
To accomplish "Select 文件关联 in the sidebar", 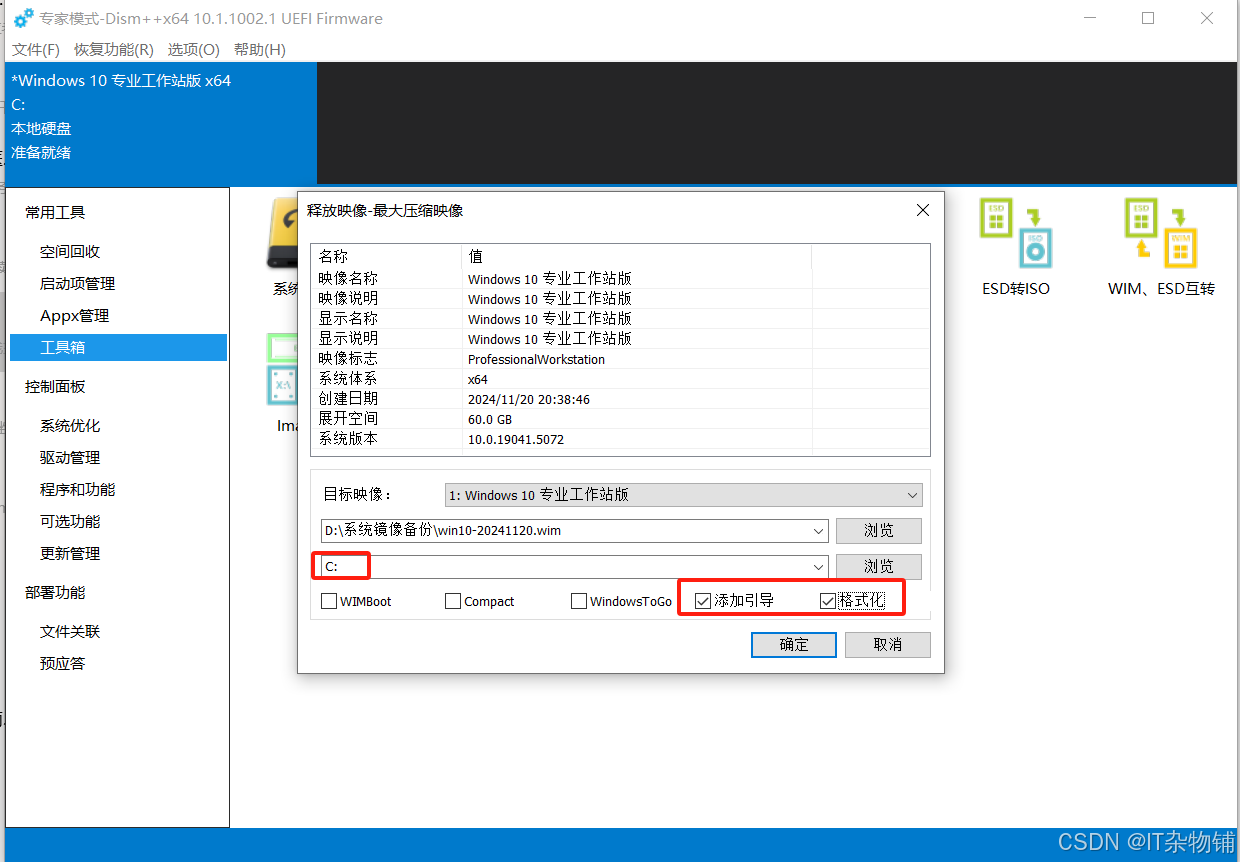I will pyautogui.click(x=70, y=632).
